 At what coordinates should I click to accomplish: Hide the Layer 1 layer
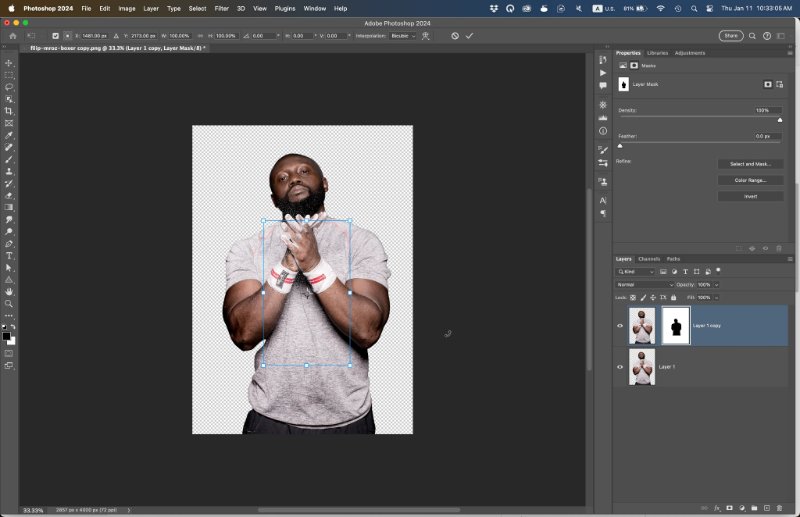(620, 367)
